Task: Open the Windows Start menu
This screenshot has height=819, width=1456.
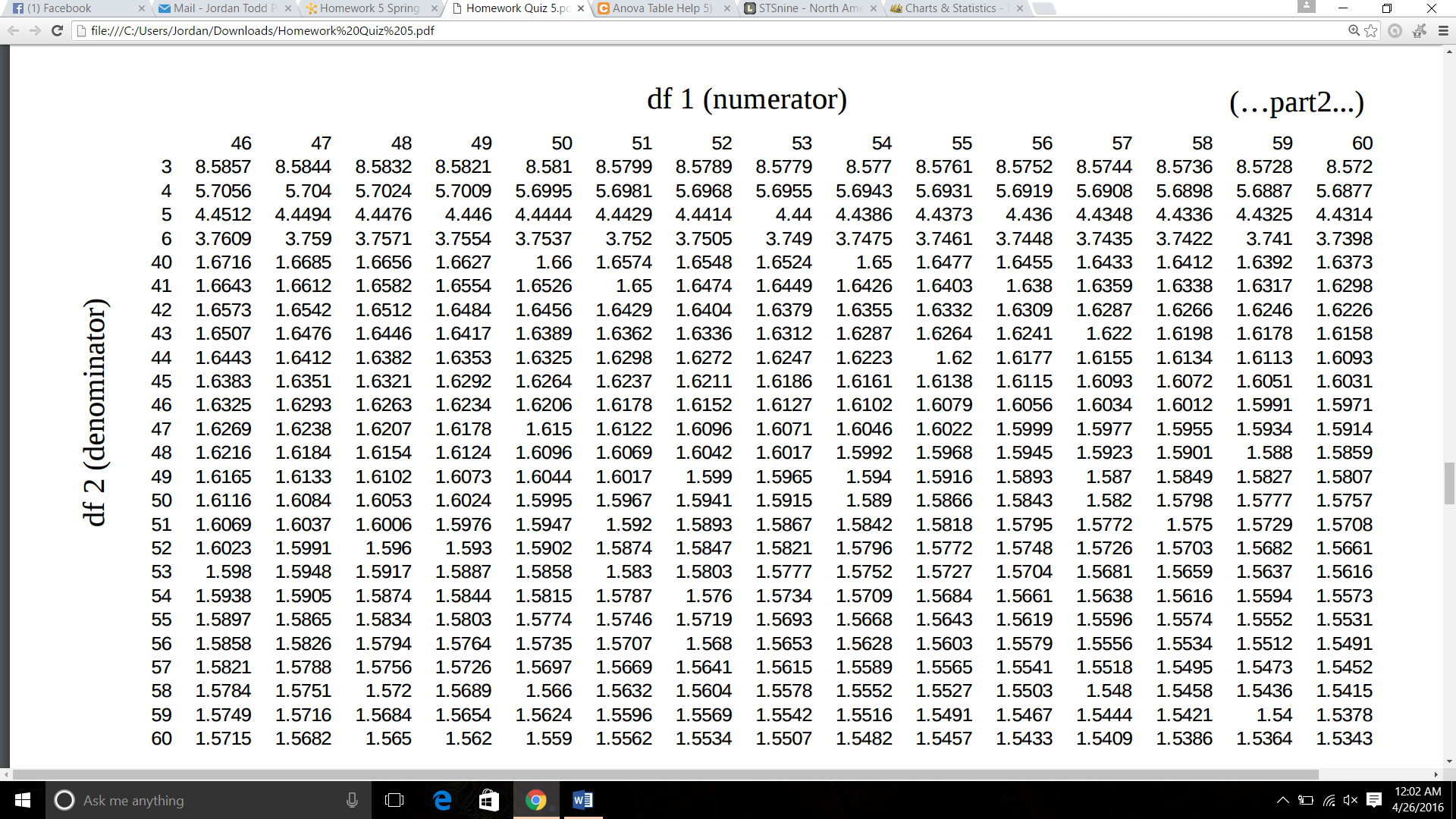Action: (22, 800)
